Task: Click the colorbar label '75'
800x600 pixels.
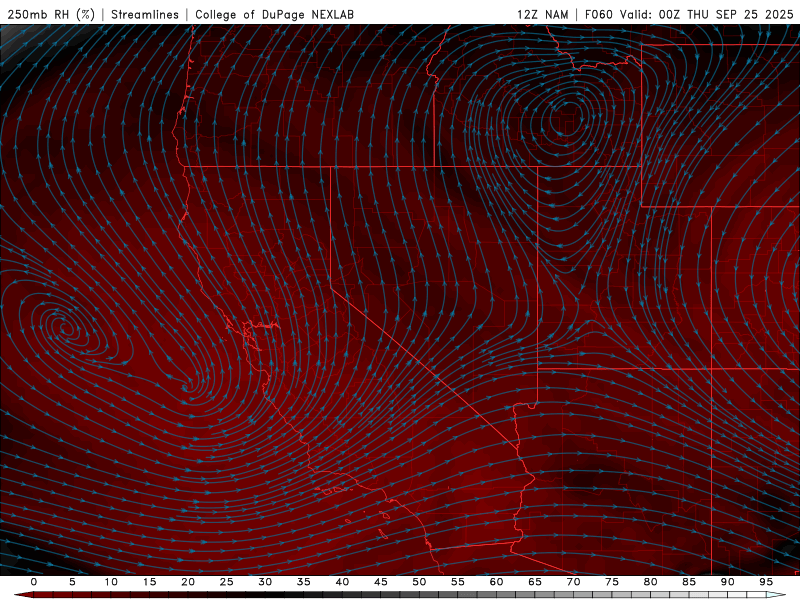Action: 612,582
